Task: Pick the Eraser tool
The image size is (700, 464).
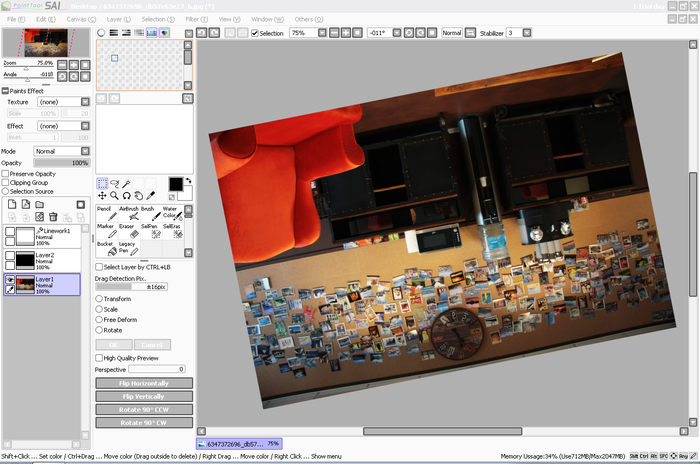Action: (x=127, y=231)
